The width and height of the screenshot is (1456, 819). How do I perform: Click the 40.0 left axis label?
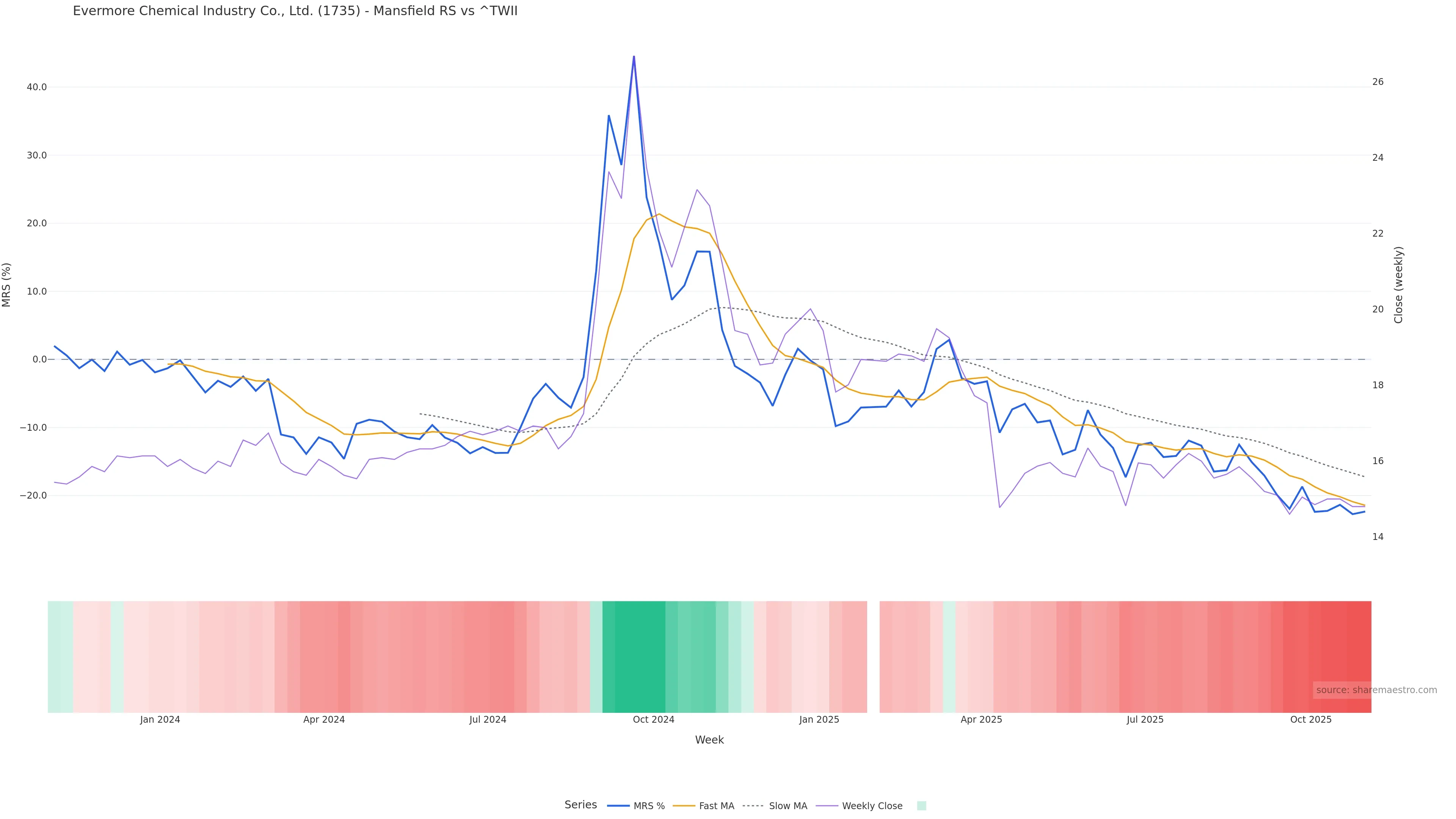pyautogui.click(x=37, y=87)
